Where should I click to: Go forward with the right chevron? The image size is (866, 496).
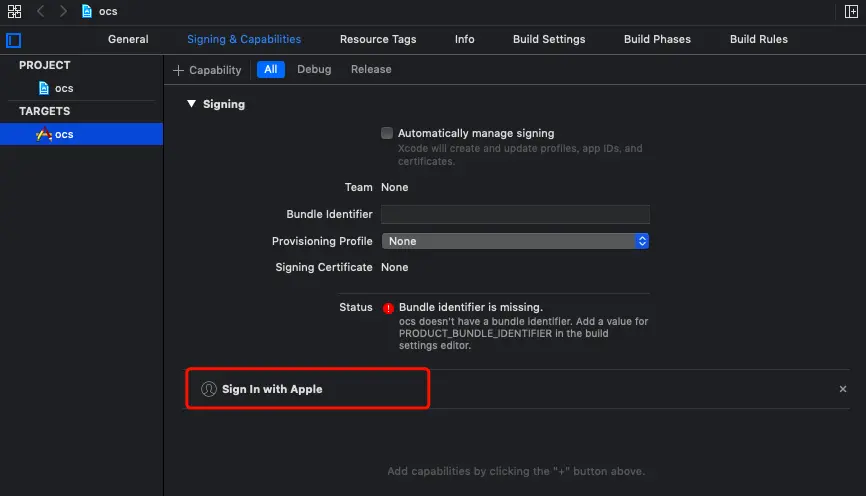tap(63, 11)
